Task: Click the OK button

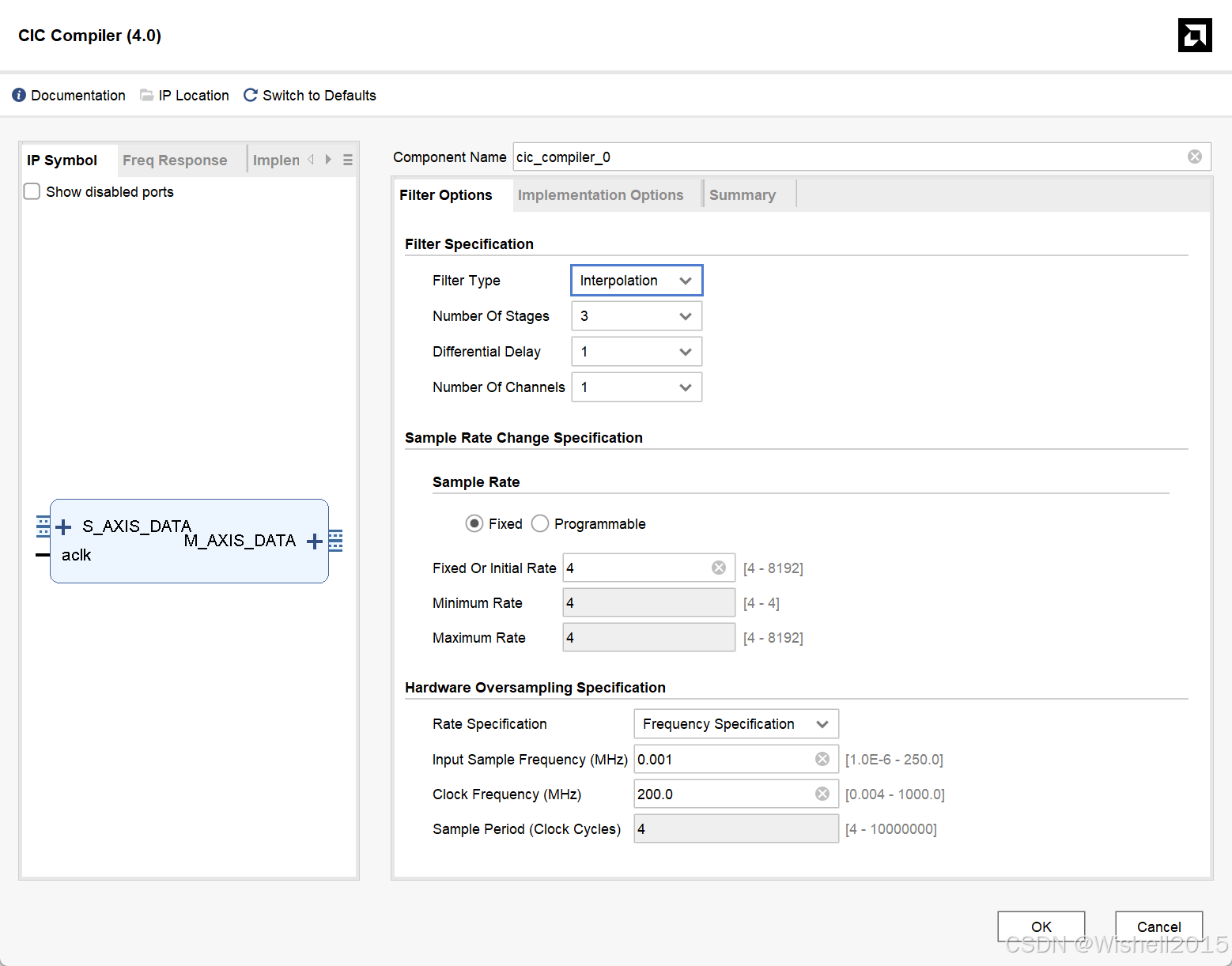Action: click(x=1041, y=926)
